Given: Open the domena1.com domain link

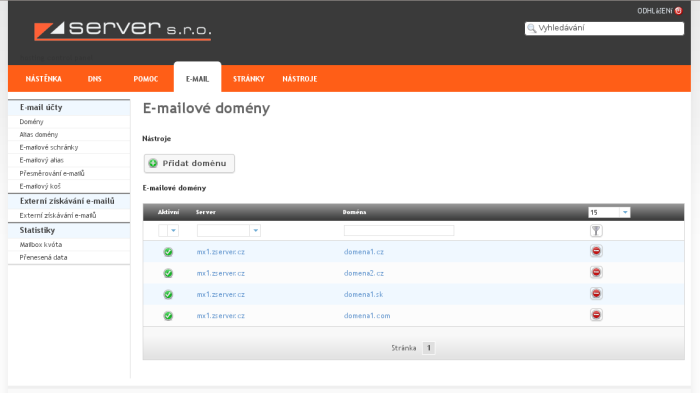Looking at the screenshot, I should (x=367, y=316).
